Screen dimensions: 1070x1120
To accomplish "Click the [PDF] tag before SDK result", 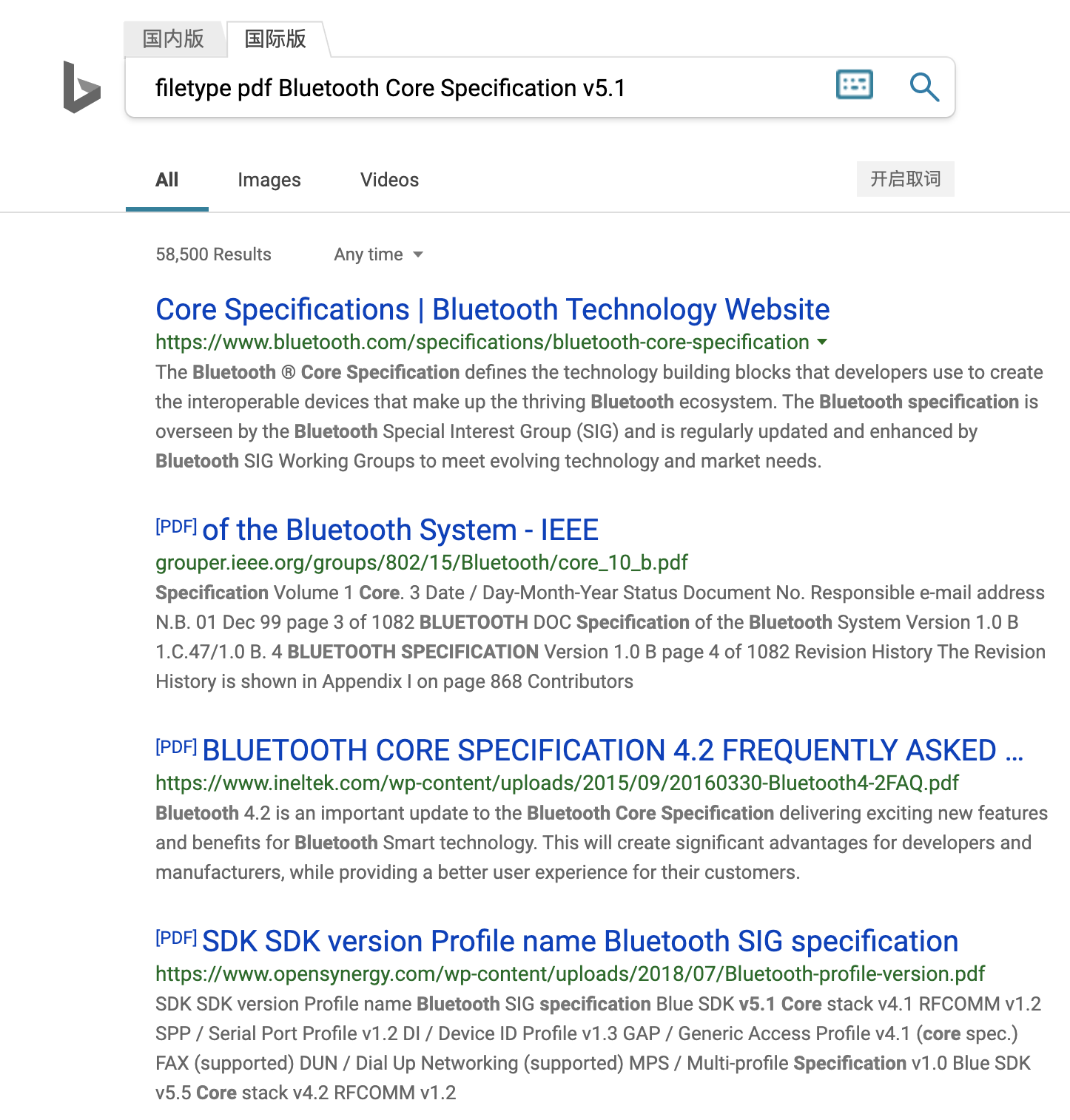I will pos(176,937).
